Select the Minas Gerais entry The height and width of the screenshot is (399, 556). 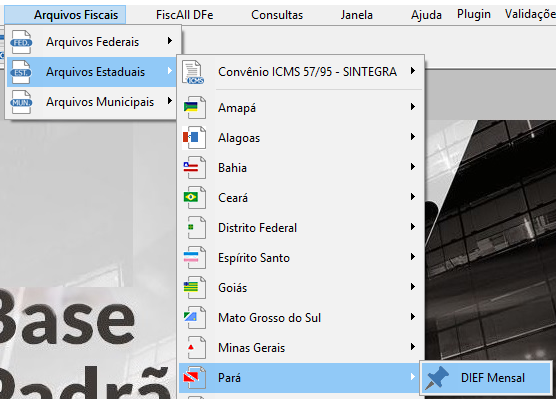[x=301, y=348]
